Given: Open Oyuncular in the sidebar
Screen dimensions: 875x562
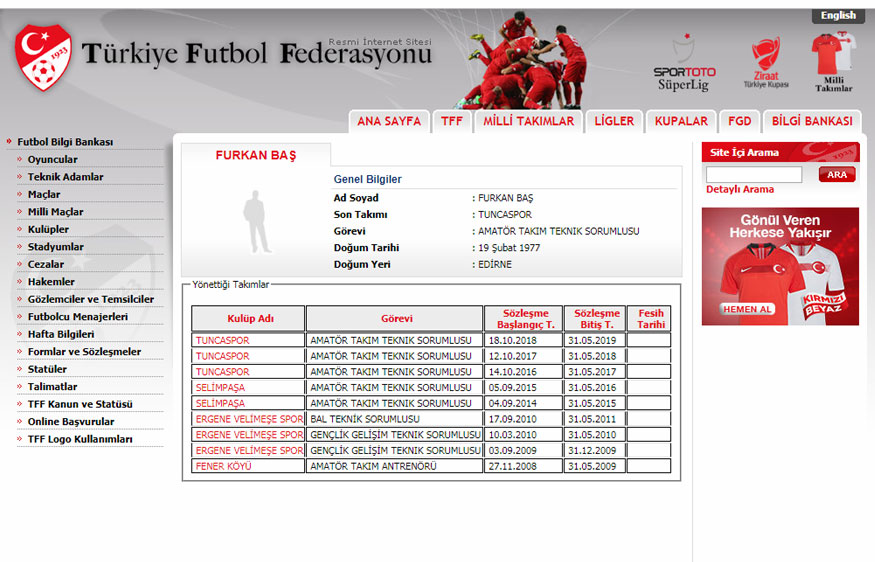Looking at the screenshot, I should (52, 160).
